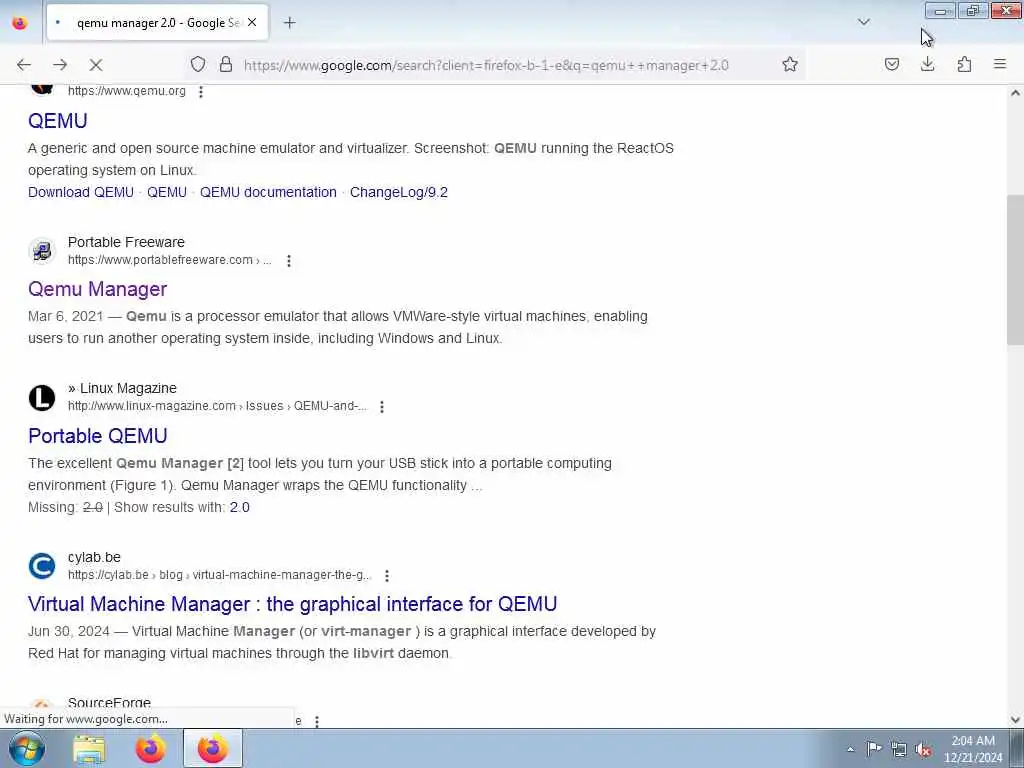Image resolution: width=1024 pixels, height=768 pixels.
Task: Open the taskbar clock and date
Action: pyautogui.click(x=973, y=749)
